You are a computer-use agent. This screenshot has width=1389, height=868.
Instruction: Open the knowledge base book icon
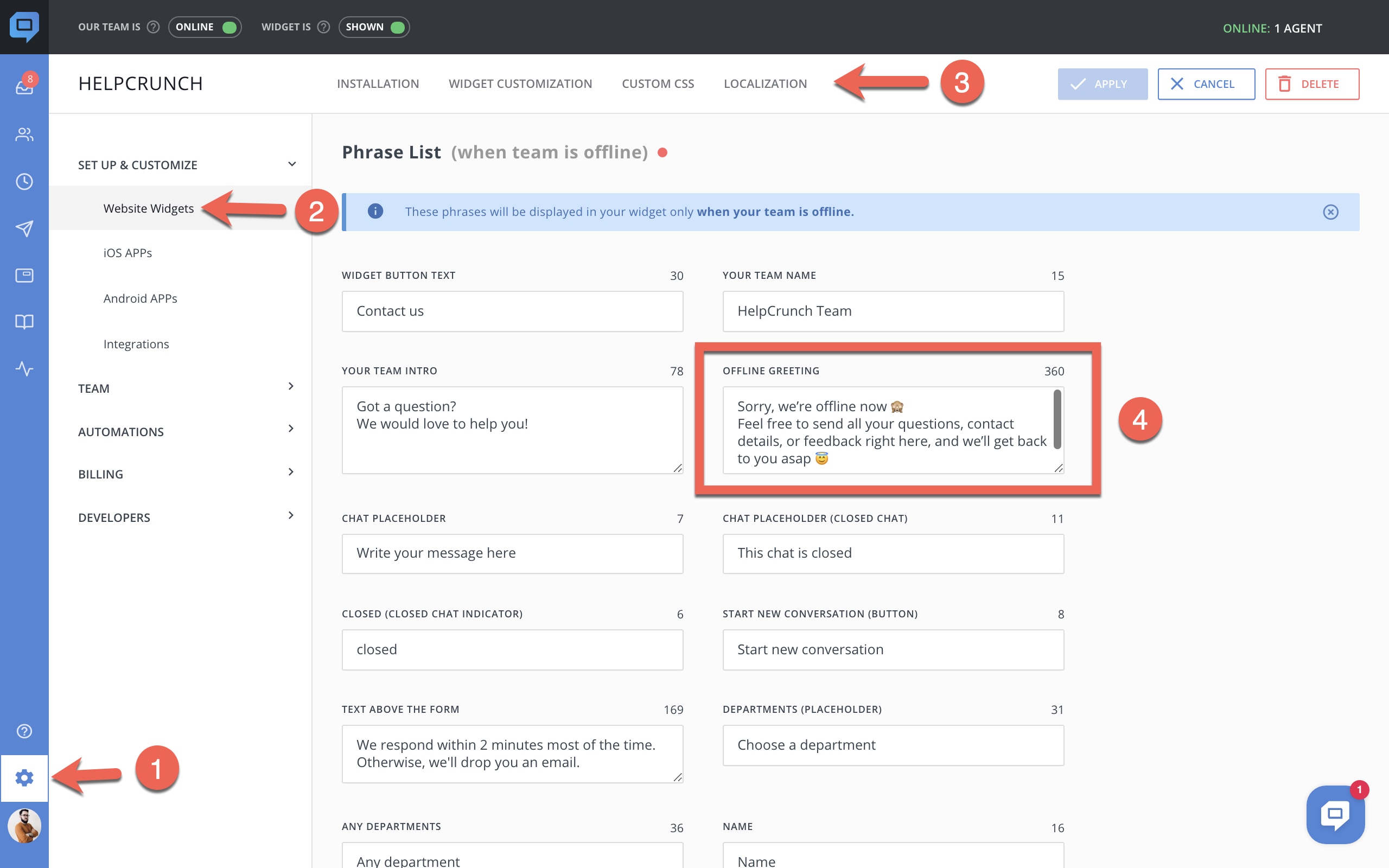coord(24,322)
